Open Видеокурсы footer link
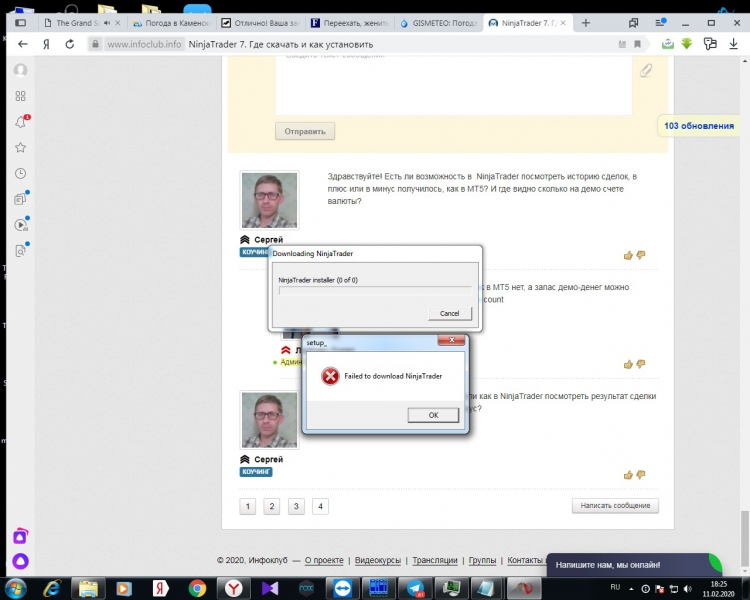Screen dimensions: 750x600 pos(377,560)
